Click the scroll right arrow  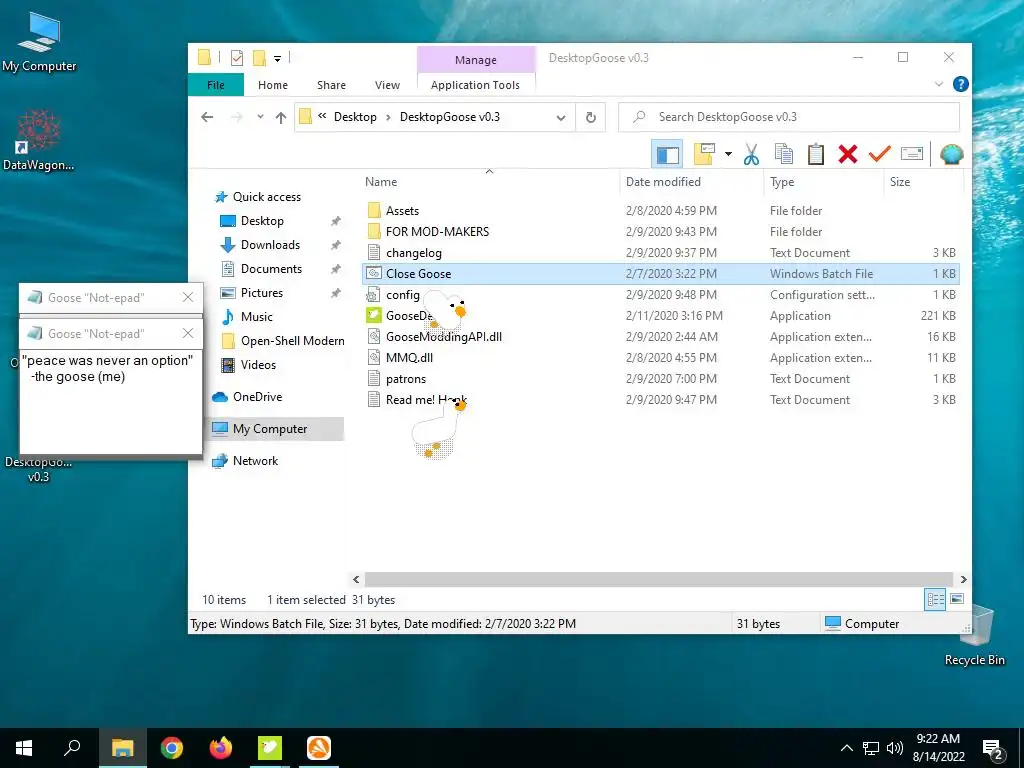coord(963,579)
